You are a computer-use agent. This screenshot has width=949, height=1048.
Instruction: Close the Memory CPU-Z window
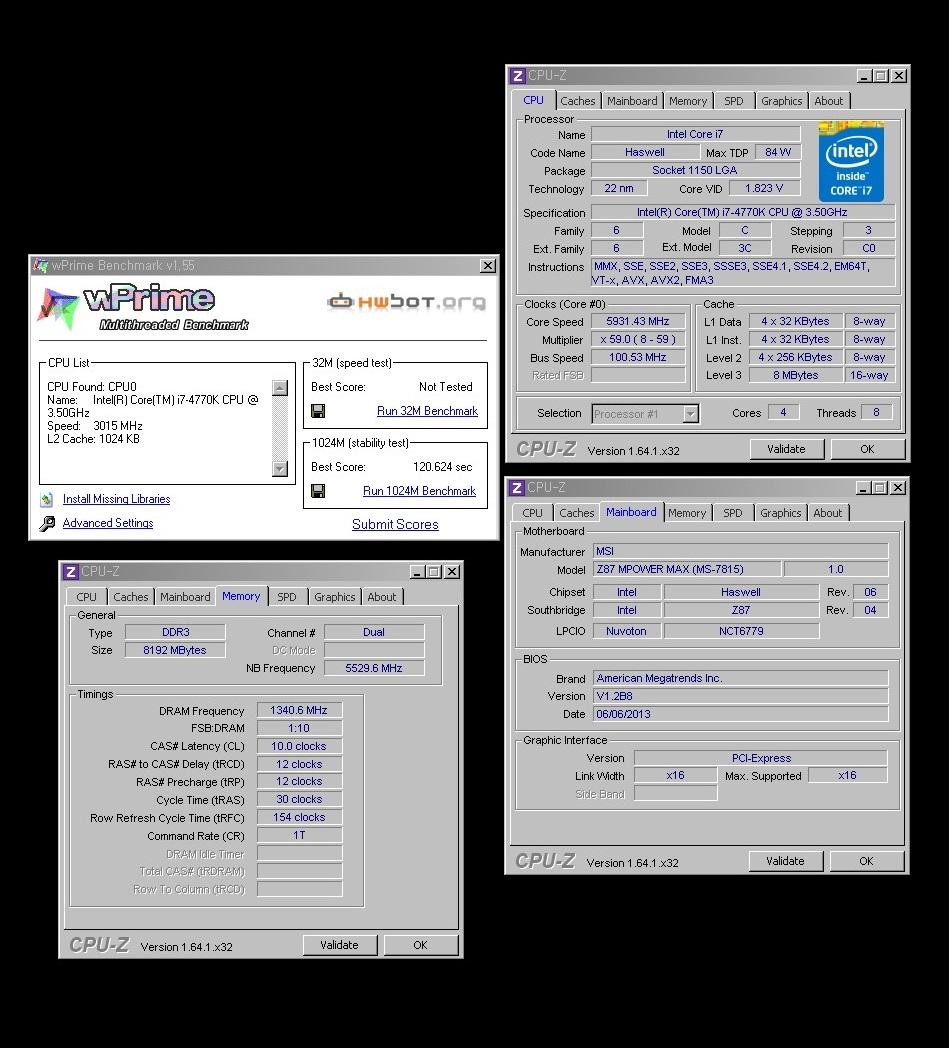(x=452, y=572)
